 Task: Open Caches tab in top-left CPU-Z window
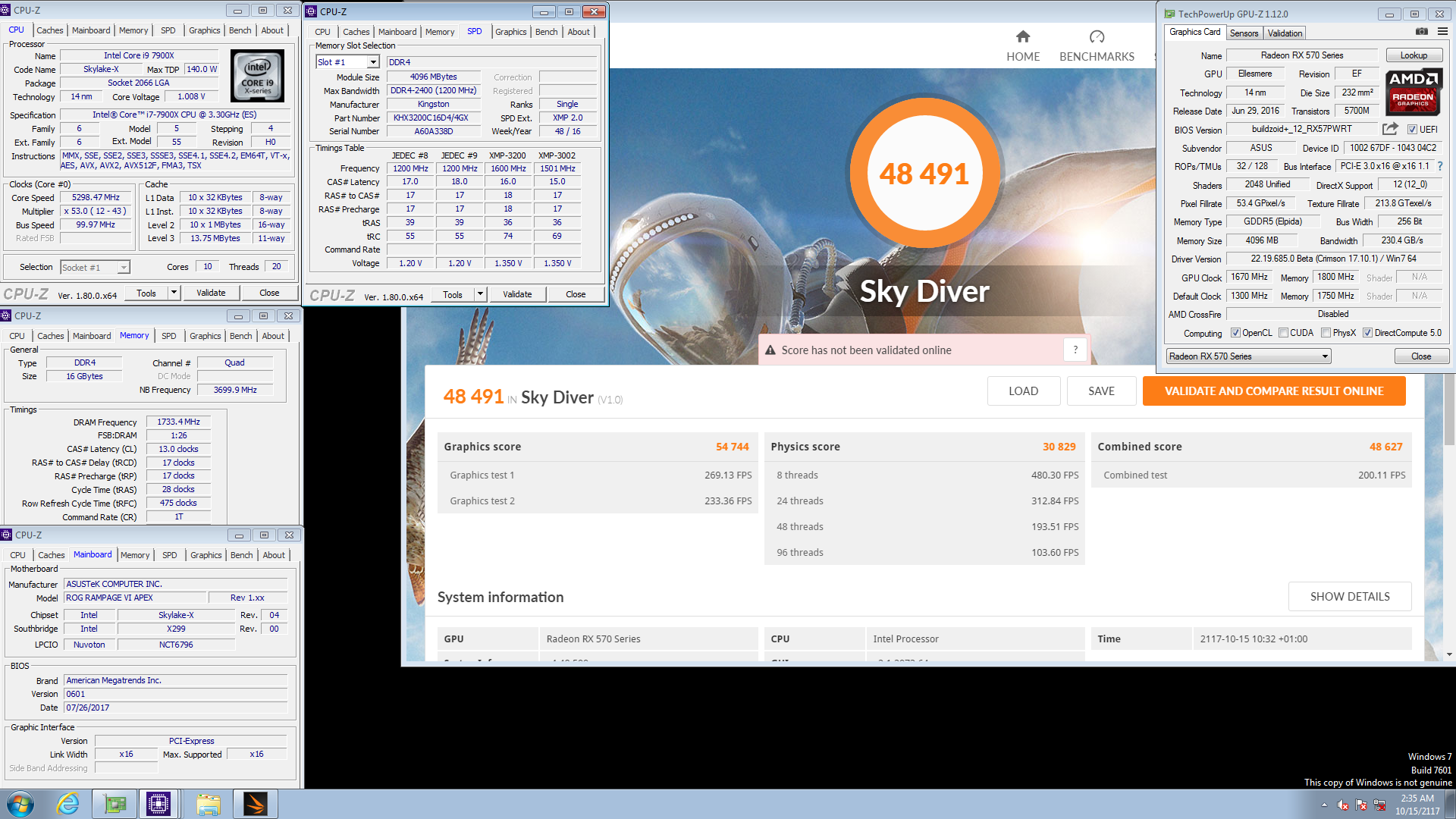coord(50,30)
